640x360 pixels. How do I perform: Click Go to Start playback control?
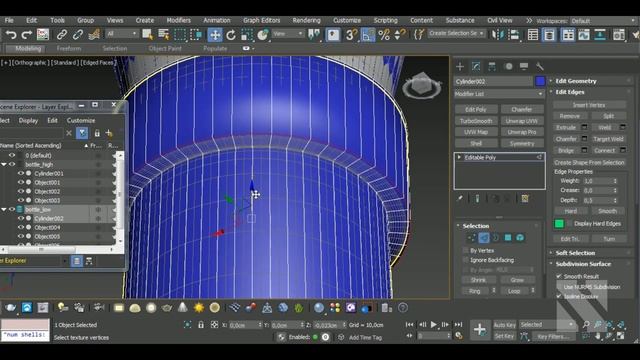(x=409, y=325)
